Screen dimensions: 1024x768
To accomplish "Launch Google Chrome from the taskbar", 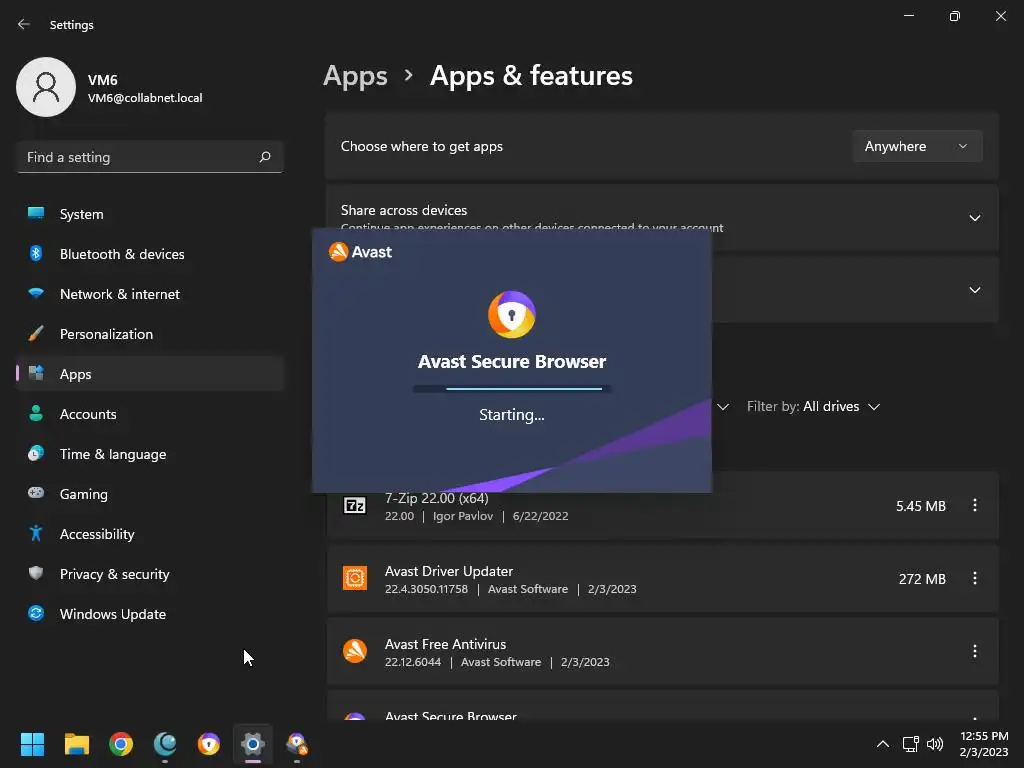I will [121, 744].
